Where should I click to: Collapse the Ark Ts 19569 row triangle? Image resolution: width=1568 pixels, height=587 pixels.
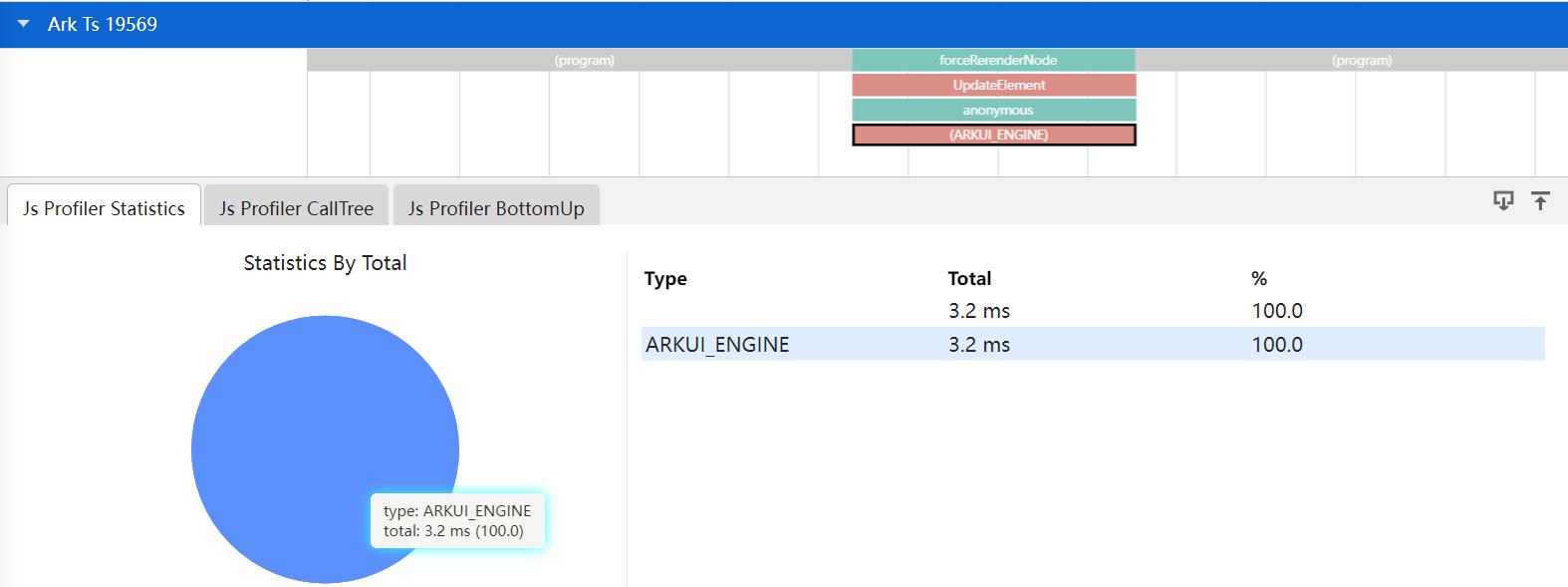[x=24, y=24]
